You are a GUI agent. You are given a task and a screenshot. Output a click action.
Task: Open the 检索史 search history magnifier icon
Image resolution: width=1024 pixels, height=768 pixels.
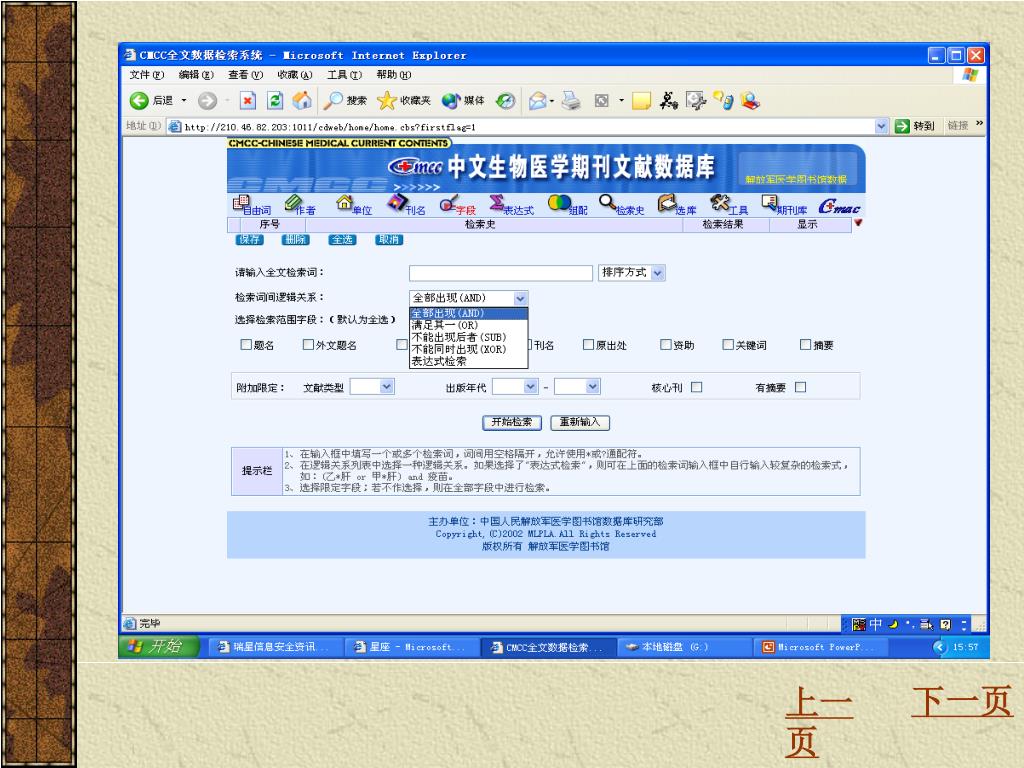point(621,205)
